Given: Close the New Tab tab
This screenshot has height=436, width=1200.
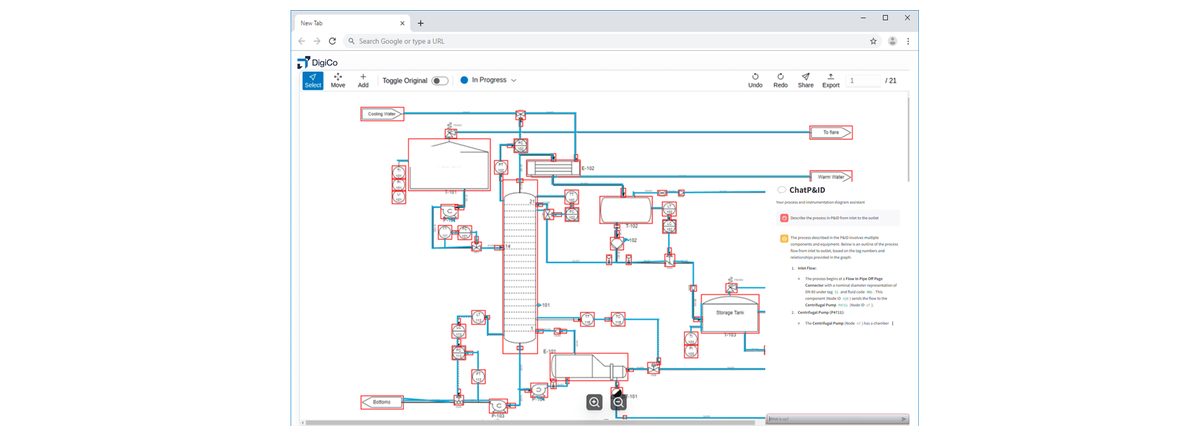Looking at the screenshot, I should (402, 22).
